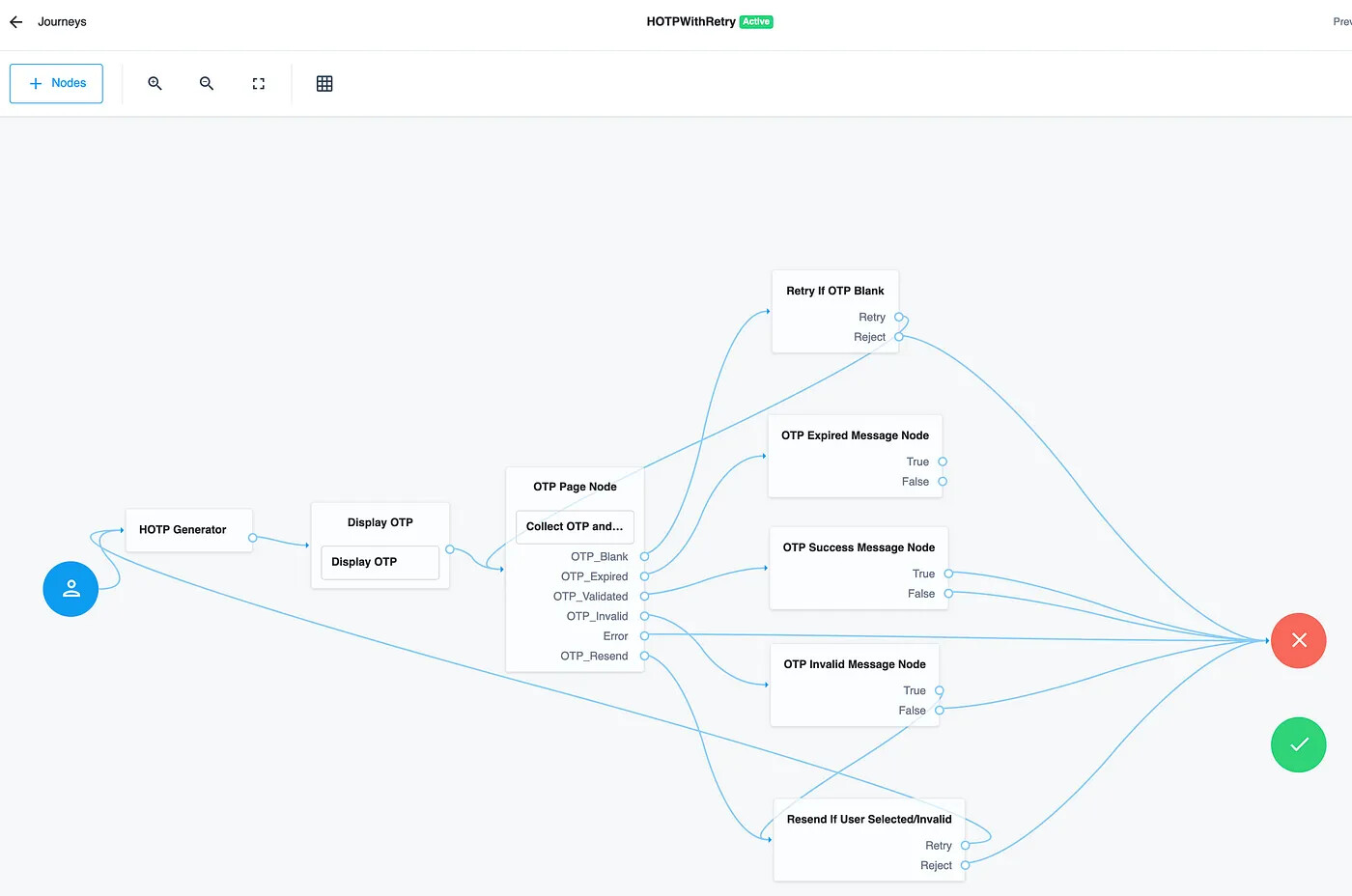Click the zoom in magnifier icon
This screenshot has width=1352, height=896.
(x=155, y=84)
